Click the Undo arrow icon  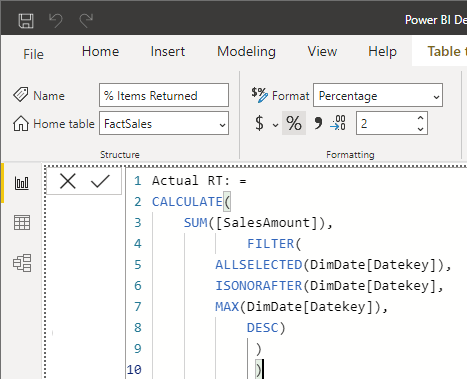point(56,20)
